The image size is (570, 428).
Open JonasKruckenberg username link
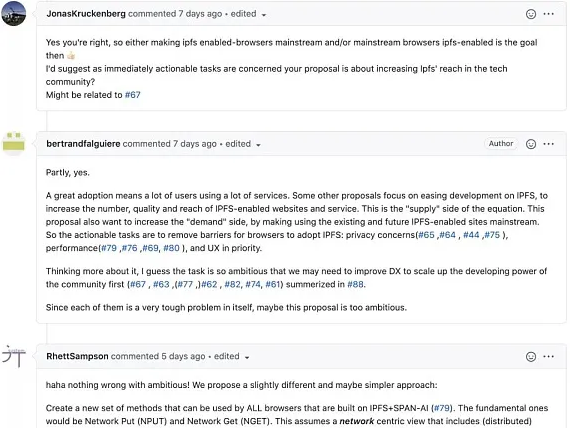(x=86, y=14)
